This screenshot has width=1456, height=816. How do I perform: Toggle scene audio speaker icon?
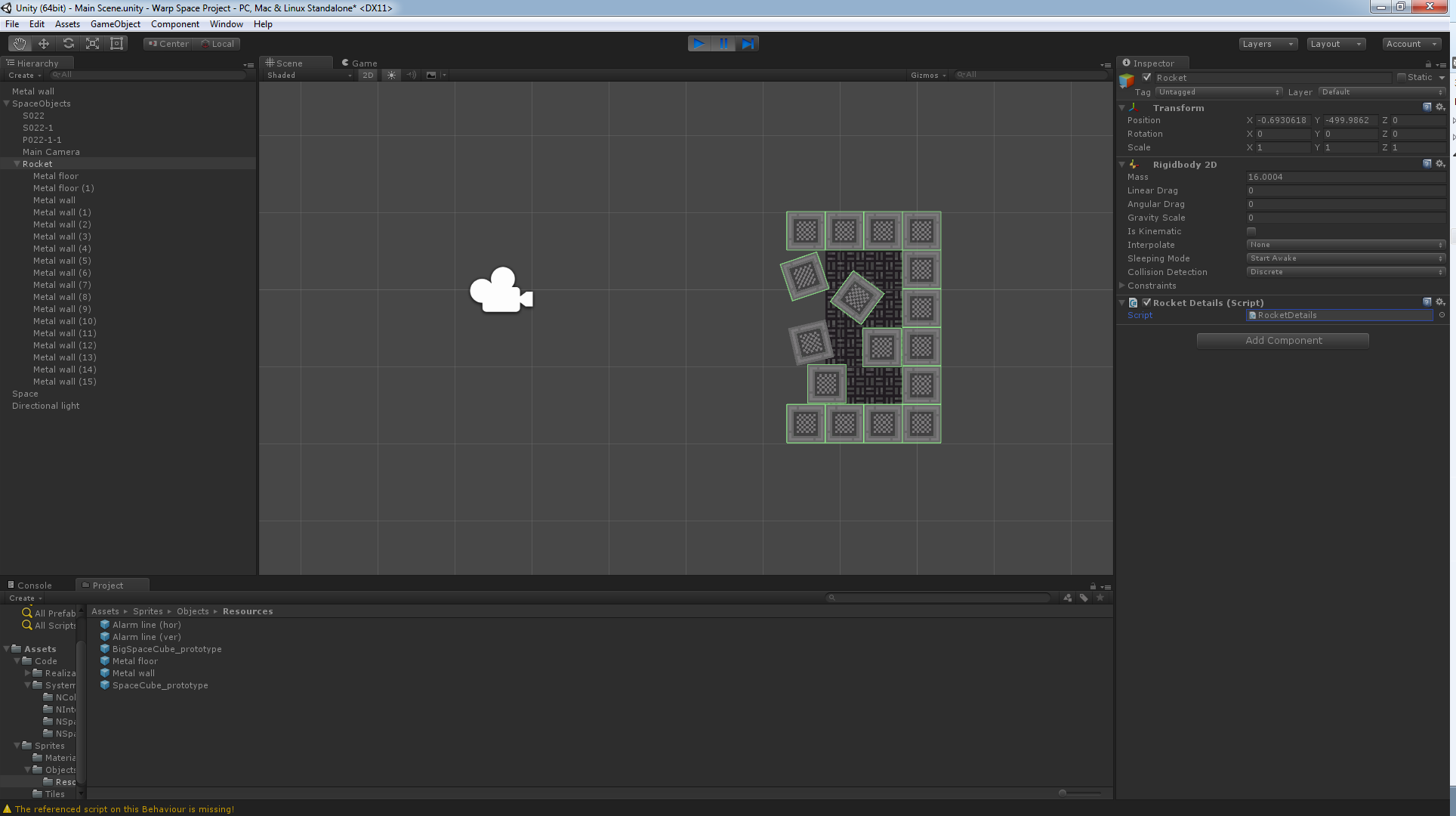[x=411, y=75]
